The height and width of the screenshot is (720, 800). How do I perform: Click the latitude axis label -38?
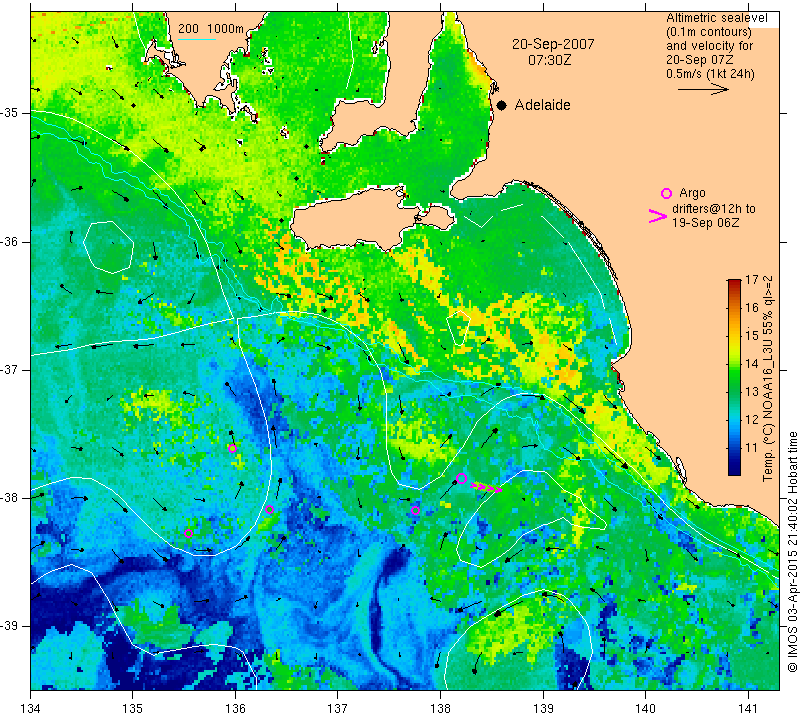10,498
